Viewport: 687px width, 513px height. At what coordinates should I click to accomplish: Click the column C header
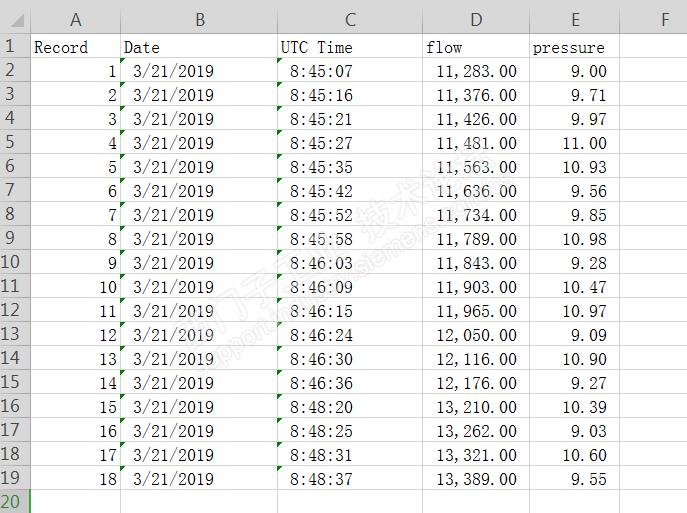coord(350,19)
